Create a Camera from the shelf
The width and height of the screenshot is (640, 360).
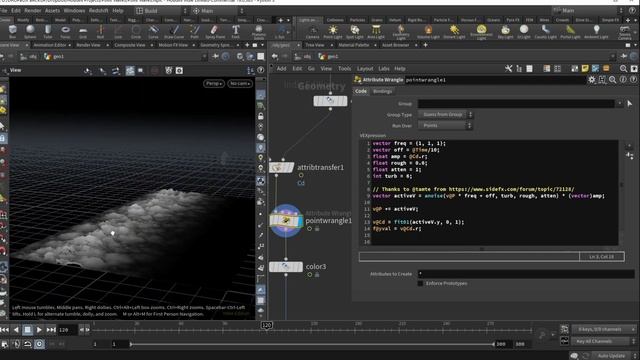coord(313,31)
